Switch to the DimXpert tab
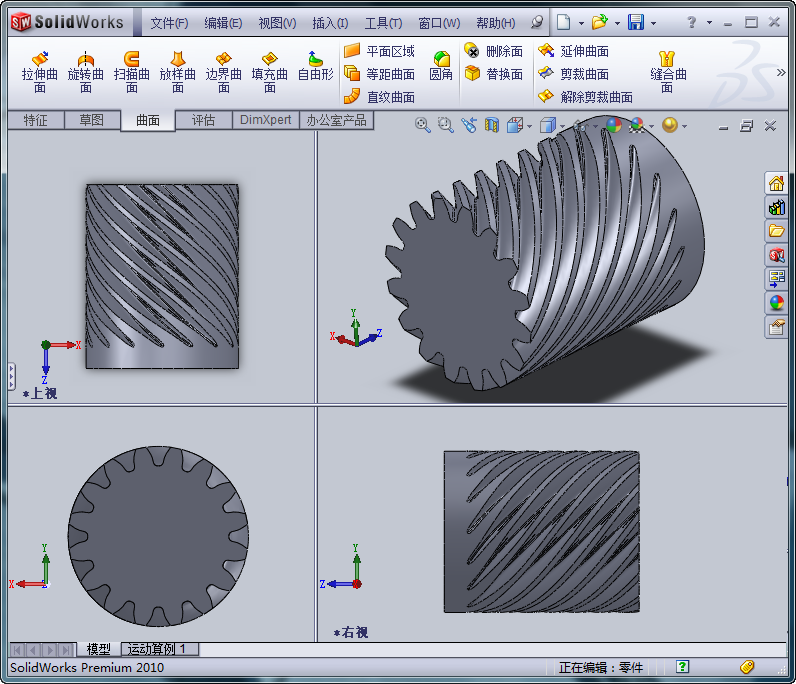 (266, 120)
